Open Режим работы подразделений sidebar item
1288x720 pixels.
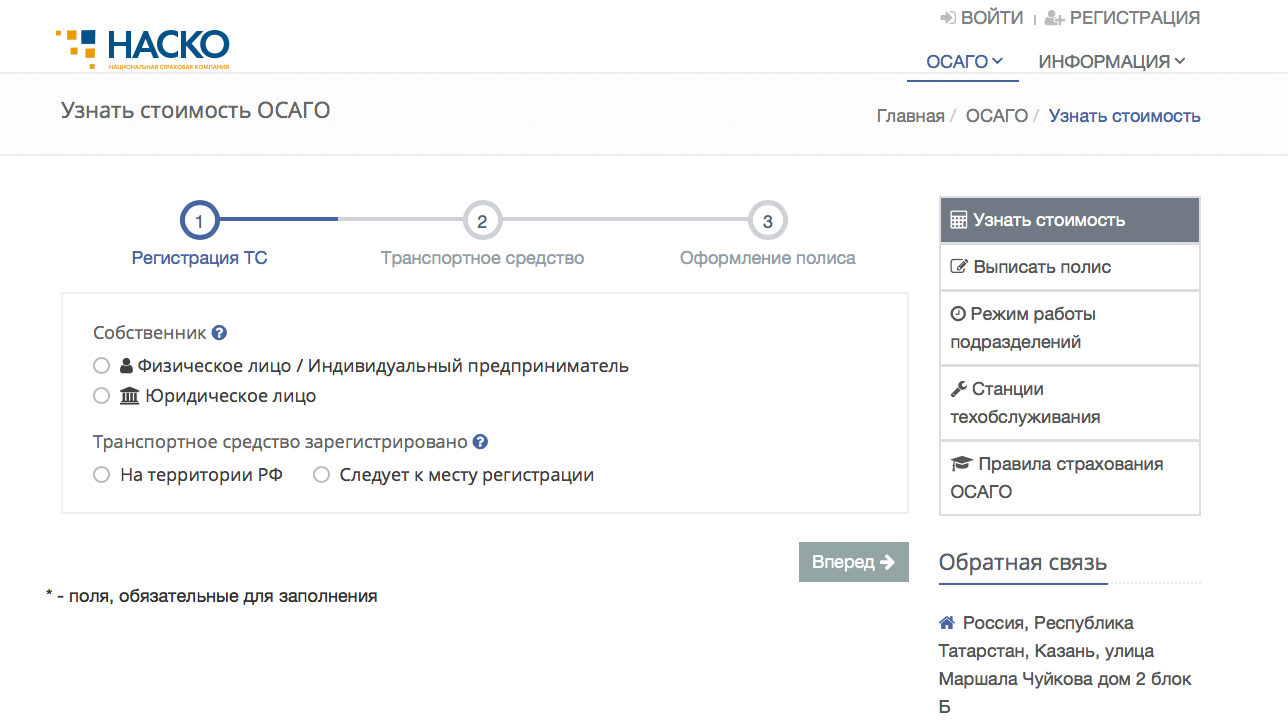(x=1070, y=328)
